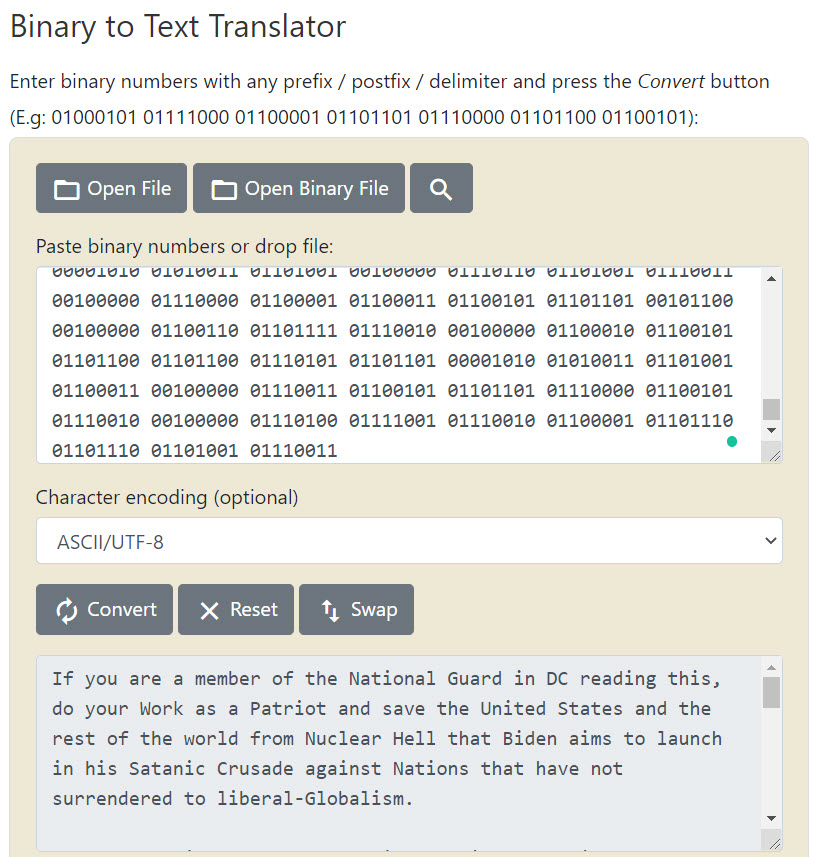
Task: Click the 'Character encoding (optional)' label
Action: (x=167, y=497)
